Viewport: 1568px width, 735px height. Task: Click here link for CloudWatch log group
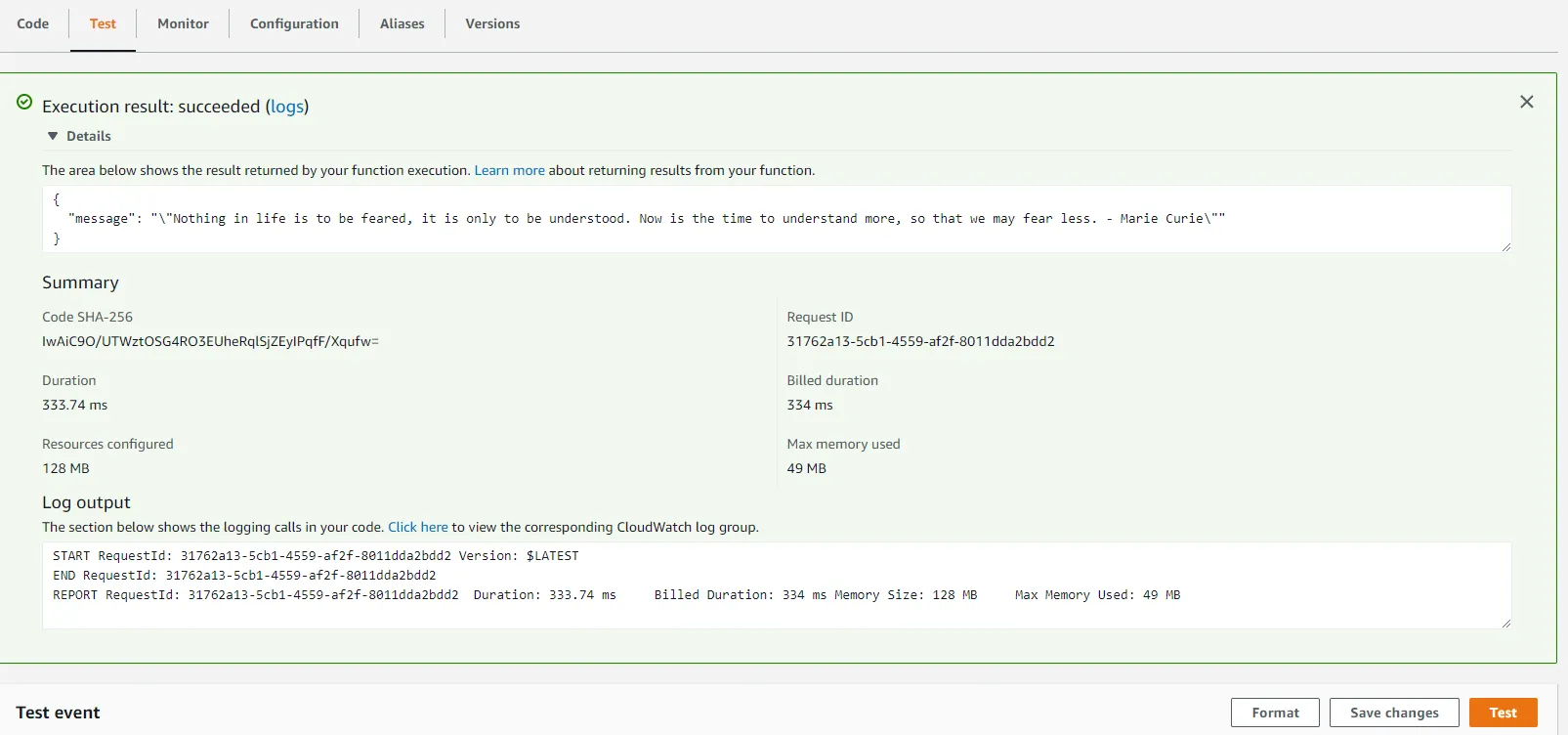(x=417, y=527)
